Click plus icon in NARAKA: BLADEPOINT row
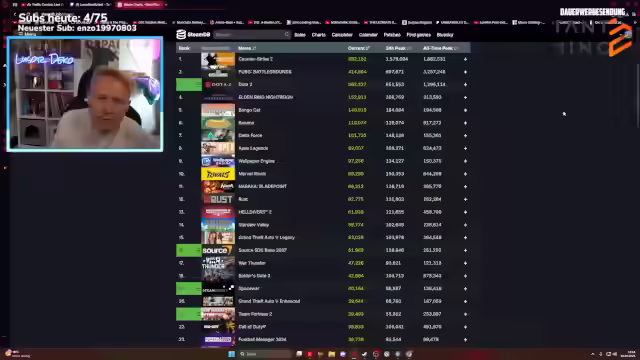640x360 pixels. point(465,187)
